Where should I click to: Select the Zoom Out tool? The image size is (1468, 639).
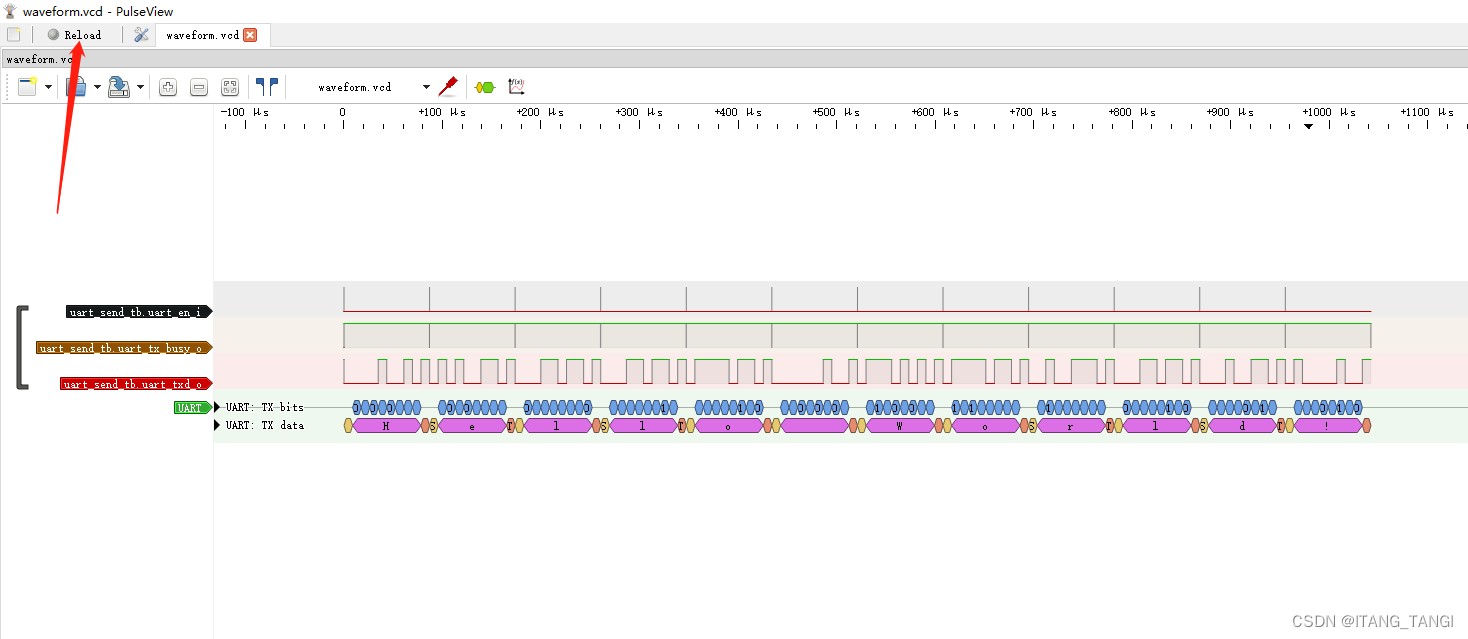[x=199, y=87]
